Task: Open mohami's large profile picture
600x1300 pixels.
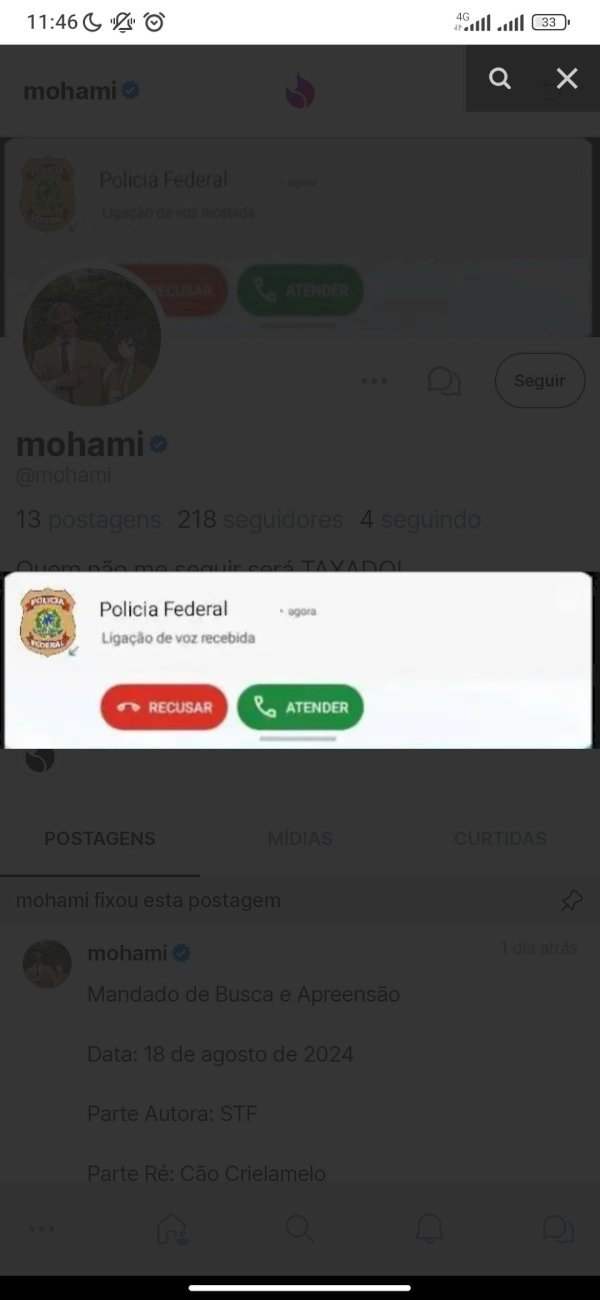Action: 92,337
